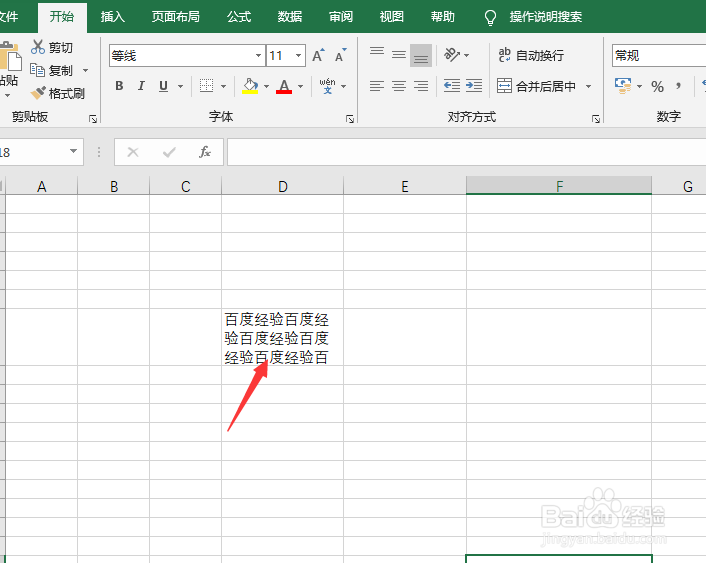Open font group dialog launcher

[350, 119]
